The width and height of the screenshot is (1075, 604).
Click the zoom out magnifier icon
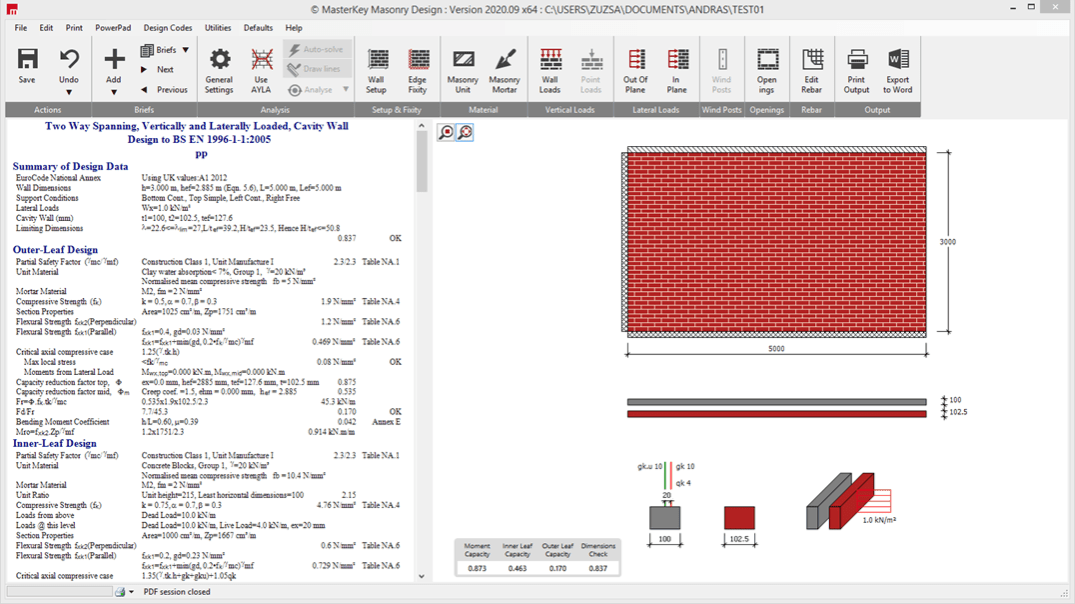pos(465,132)
